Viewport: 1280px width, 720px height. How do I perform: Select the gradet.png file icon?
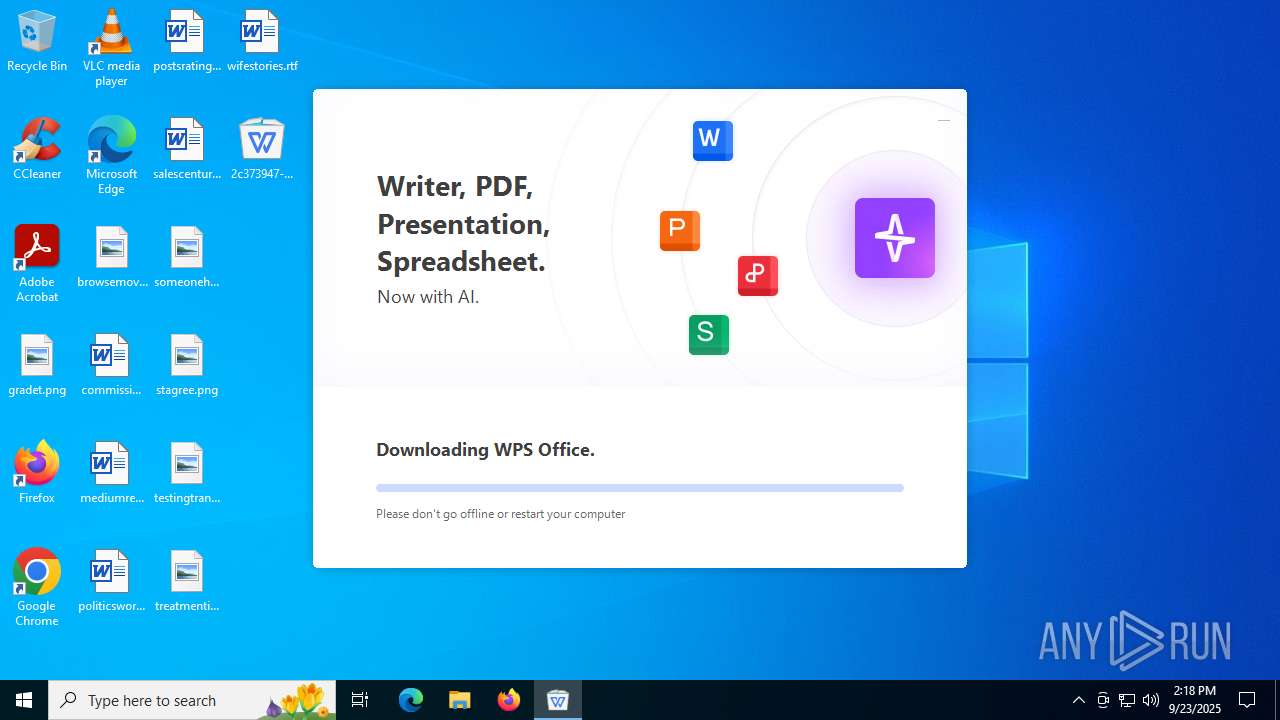[x=37, y=366]
